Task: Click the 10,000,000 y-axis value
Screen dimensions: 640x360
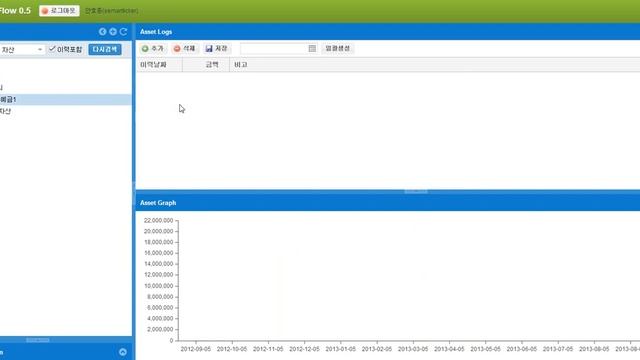Action: [158, 286]
